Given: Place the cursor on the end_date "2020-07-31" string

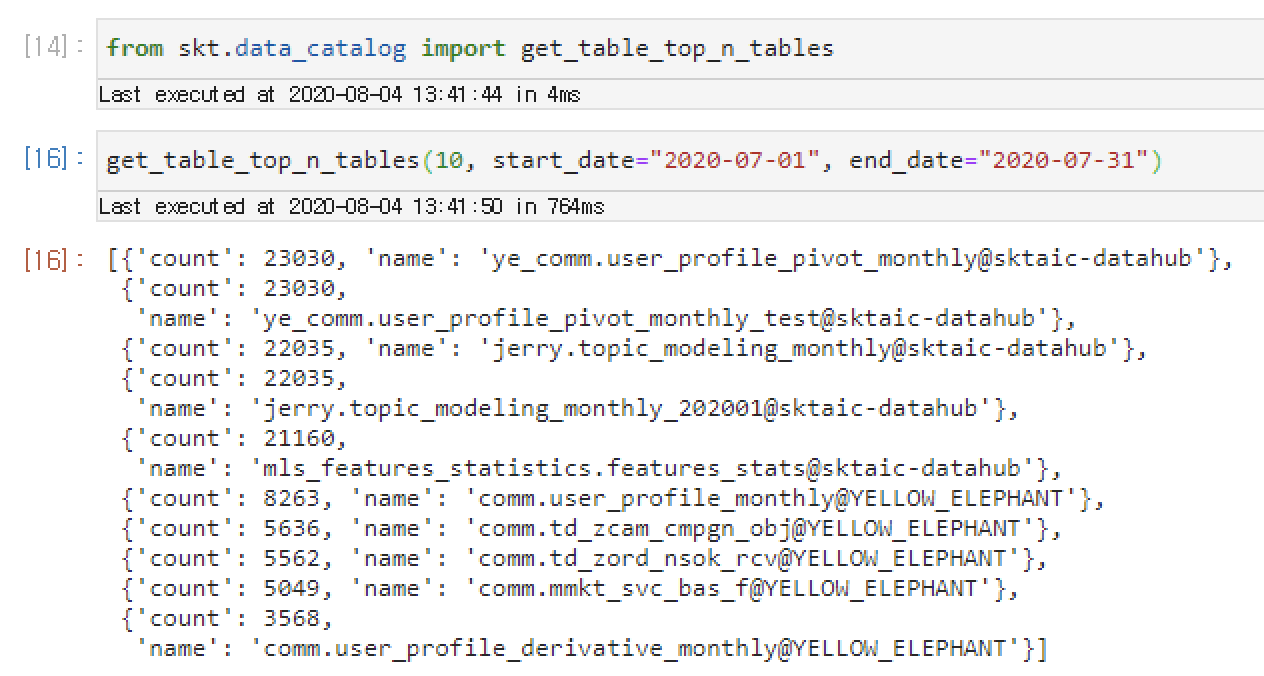Looking at the screenshot, I should pyautogui.click(x=1063, y=160).
